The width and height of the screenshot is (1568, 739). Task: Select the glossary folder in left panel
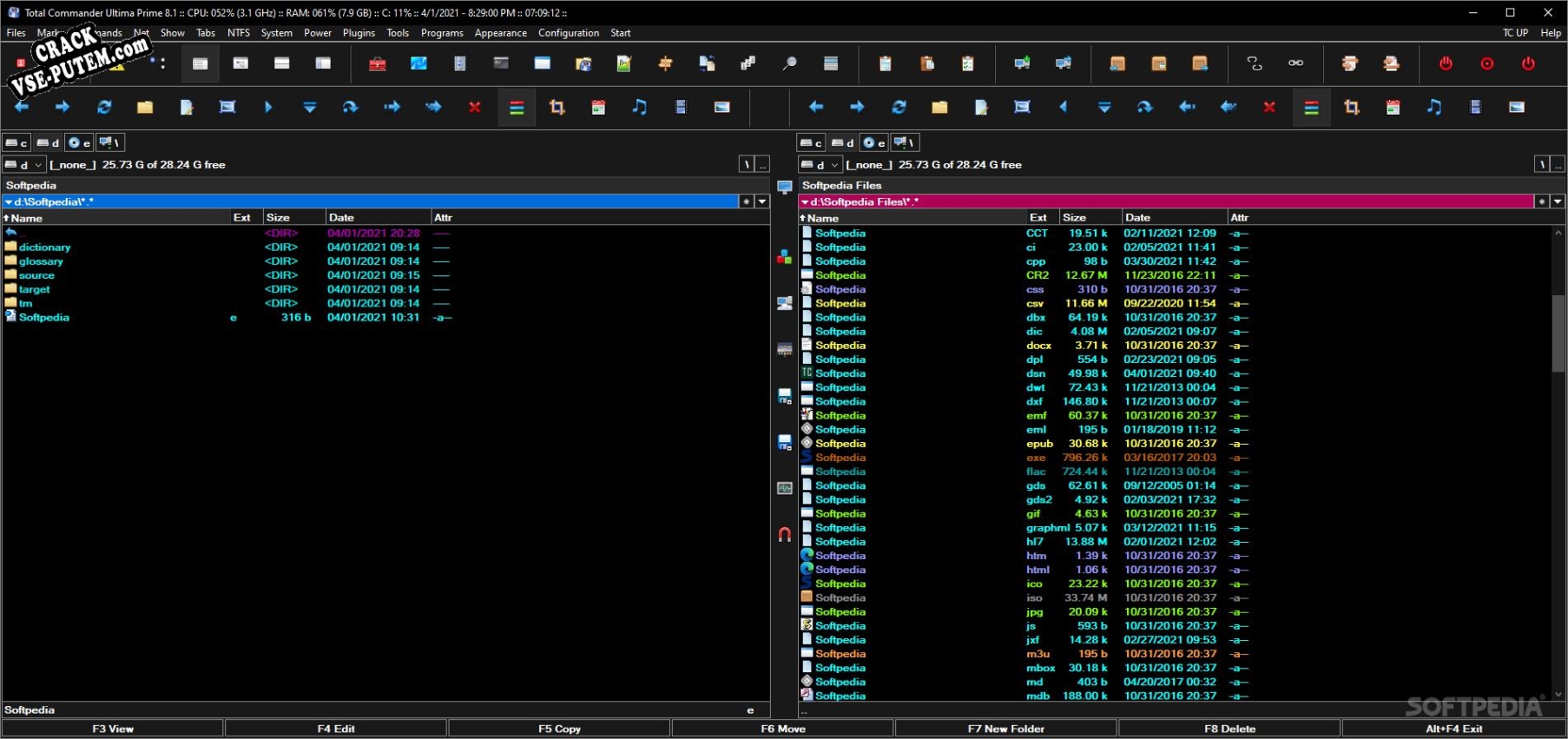[x=41, y=261]
